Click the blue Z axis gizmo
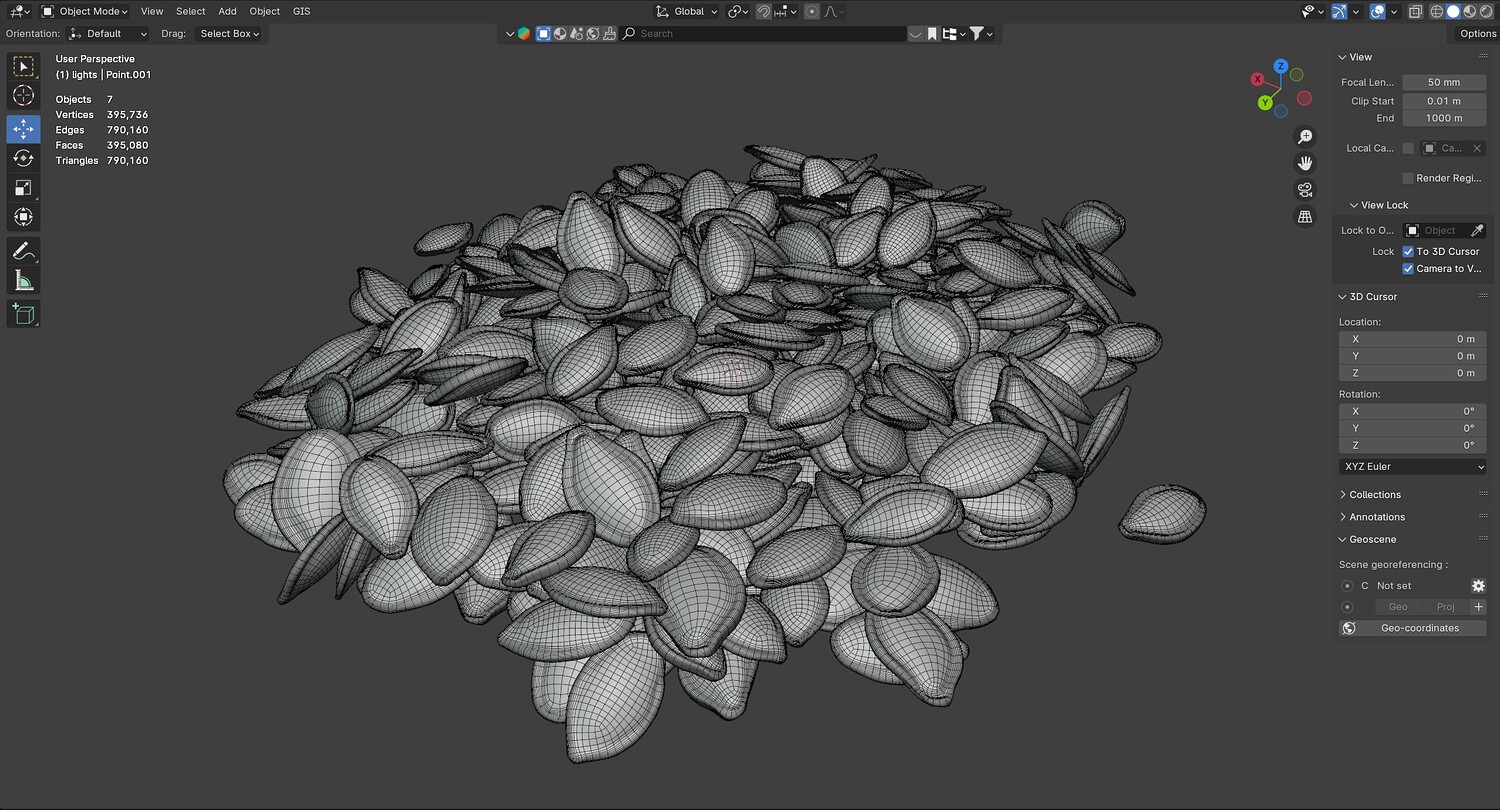 (1280, 66)
